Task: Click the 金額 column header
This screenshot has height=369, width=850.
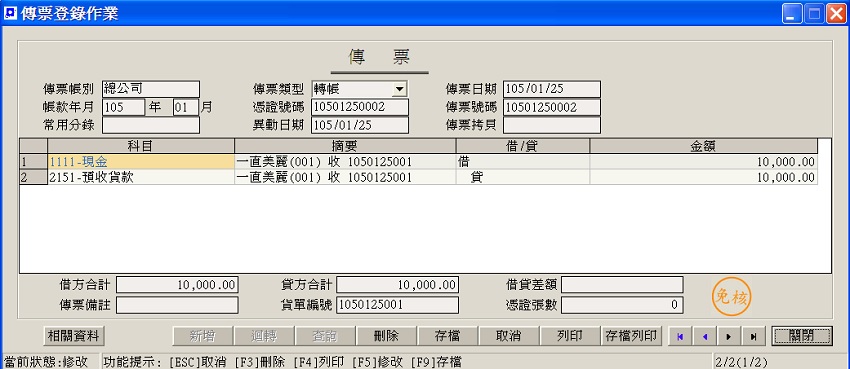Action: [704, 146]
